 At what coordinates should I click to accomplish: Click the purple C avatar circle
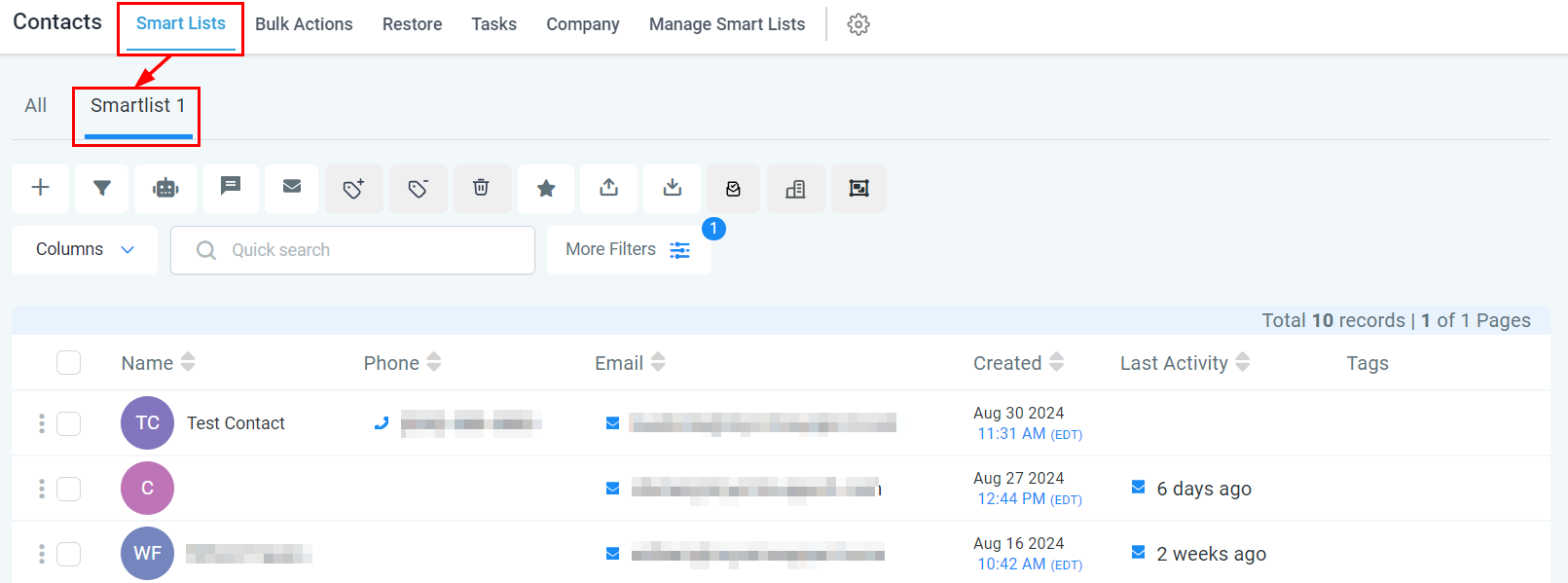tap(147, 489)
